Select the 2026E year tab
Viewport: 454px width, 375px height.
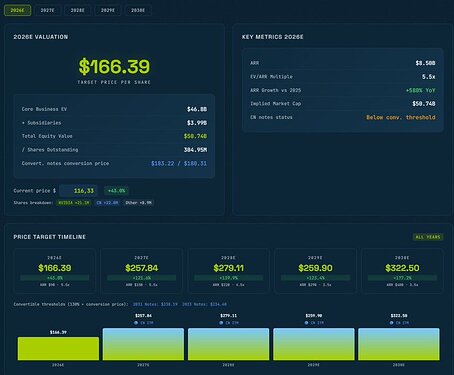18,10
